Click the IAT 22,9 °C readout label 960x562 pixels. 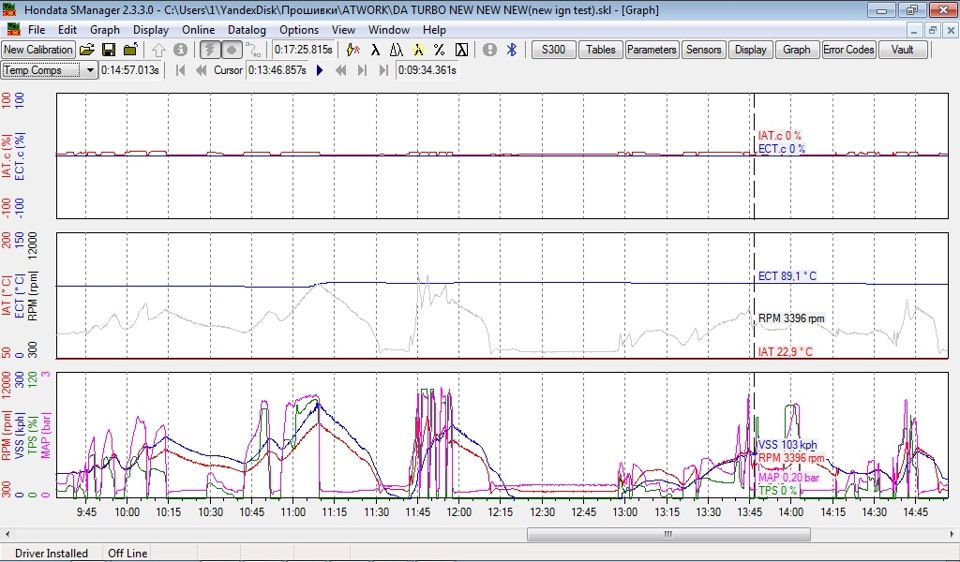[x=785, y=352]
